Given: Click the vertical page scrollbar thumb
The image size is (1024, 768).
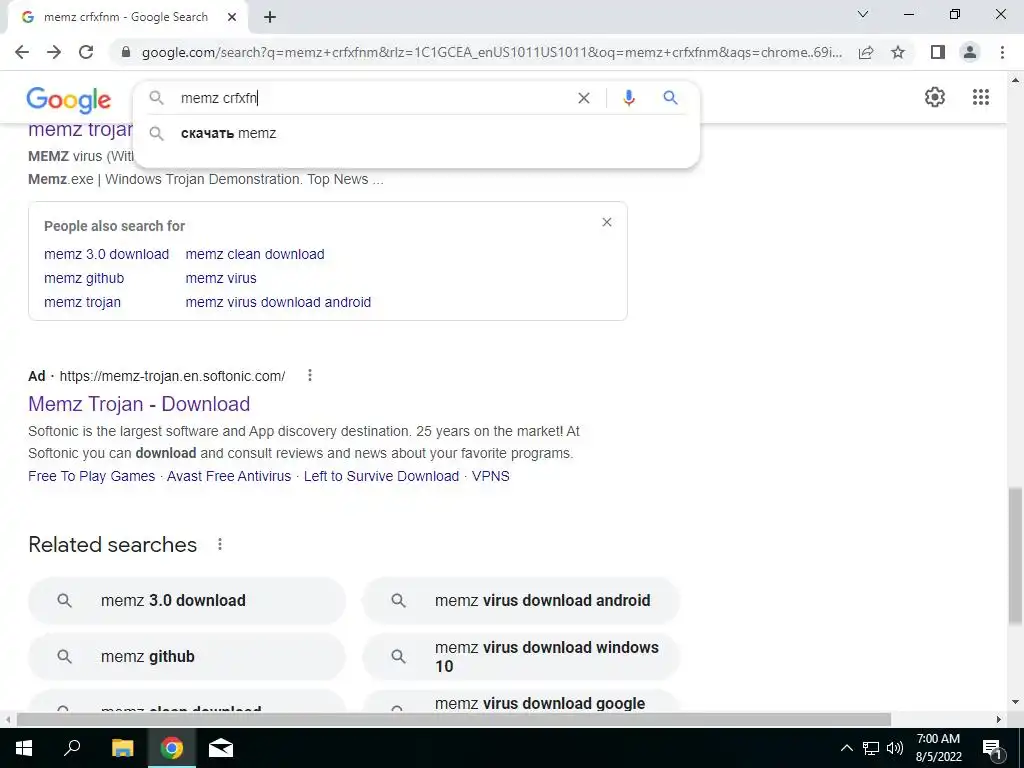Looking at the screenshot, I should coord(1015,556).
